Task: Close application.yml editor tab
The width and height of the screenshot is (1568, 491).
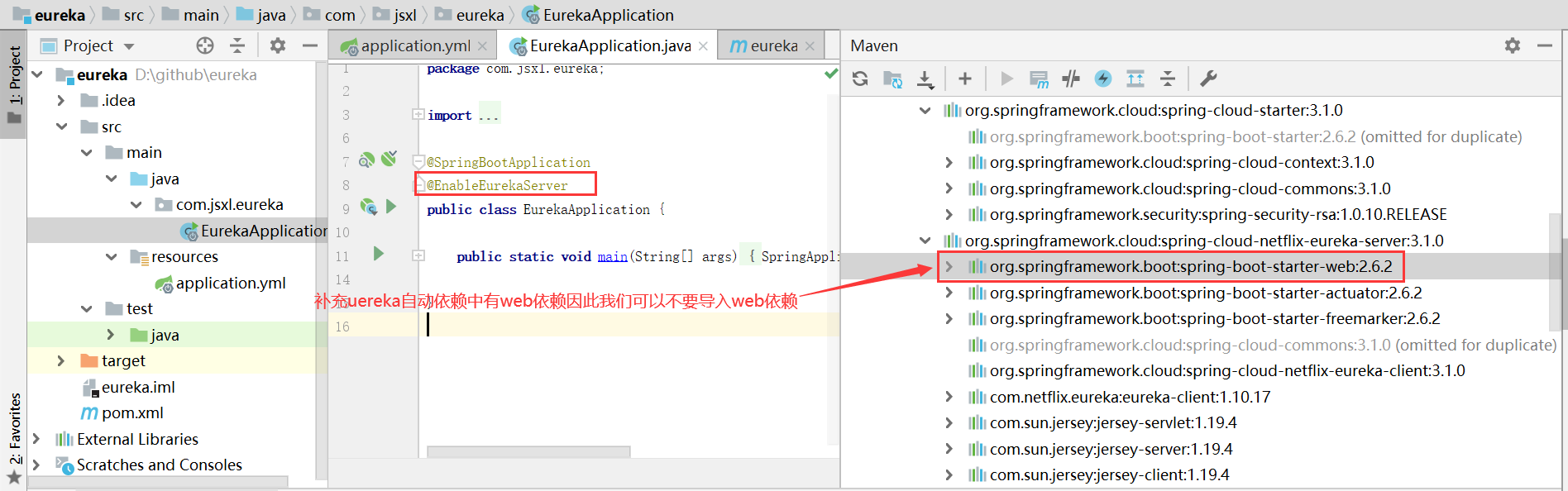Action: click(482, 46)
